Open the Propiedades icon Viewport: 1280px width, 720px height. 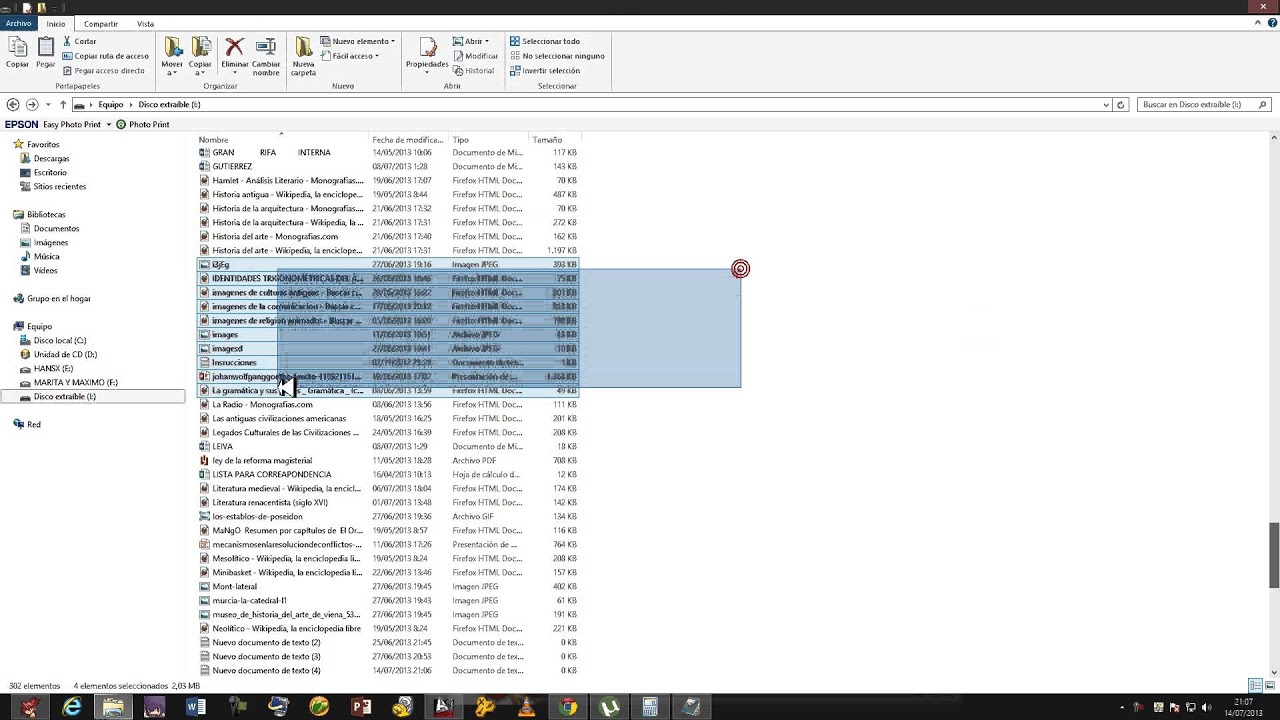(x=427, y=53)
